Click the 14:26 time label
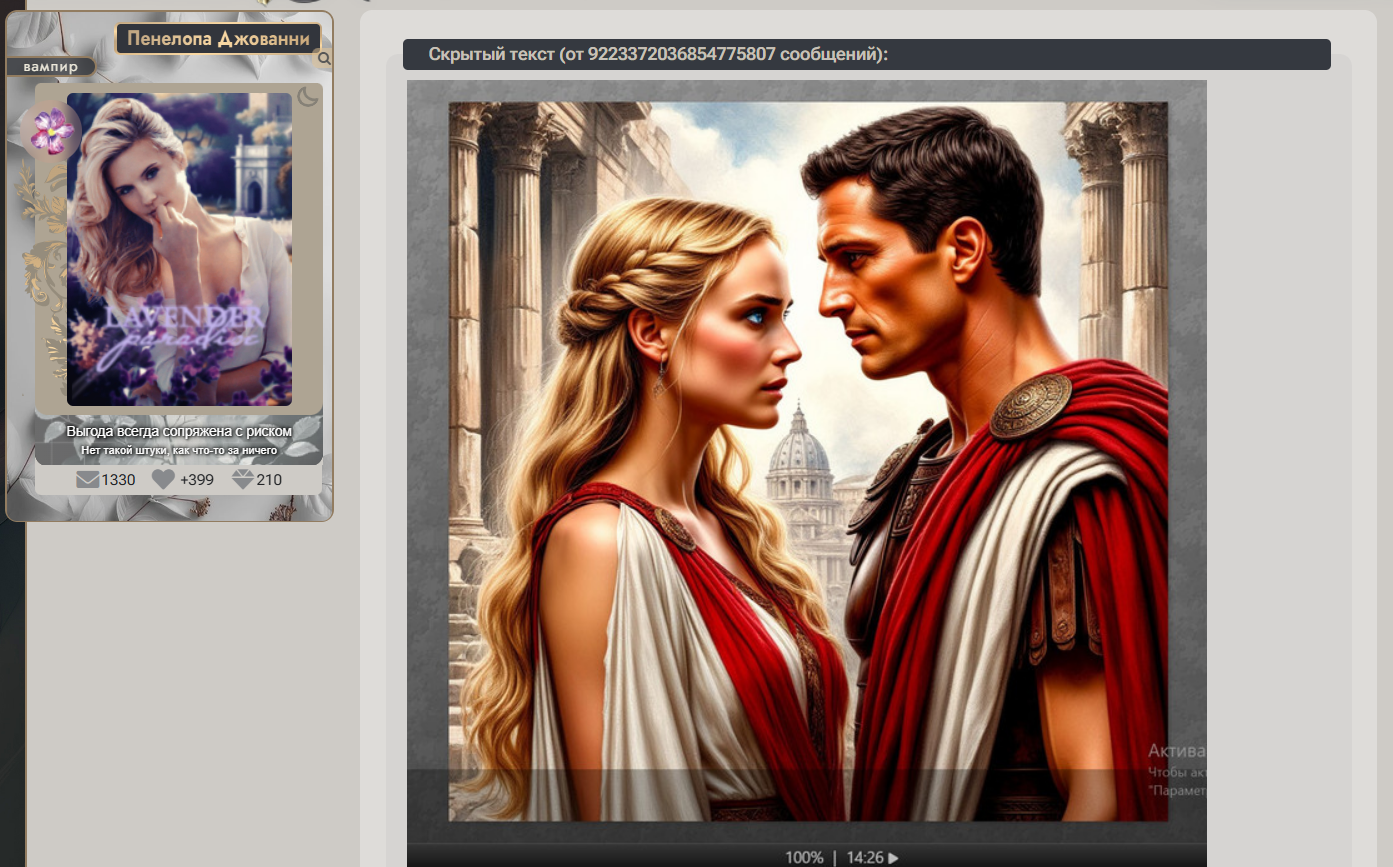Screen dimensions: 1393x867 865,857
